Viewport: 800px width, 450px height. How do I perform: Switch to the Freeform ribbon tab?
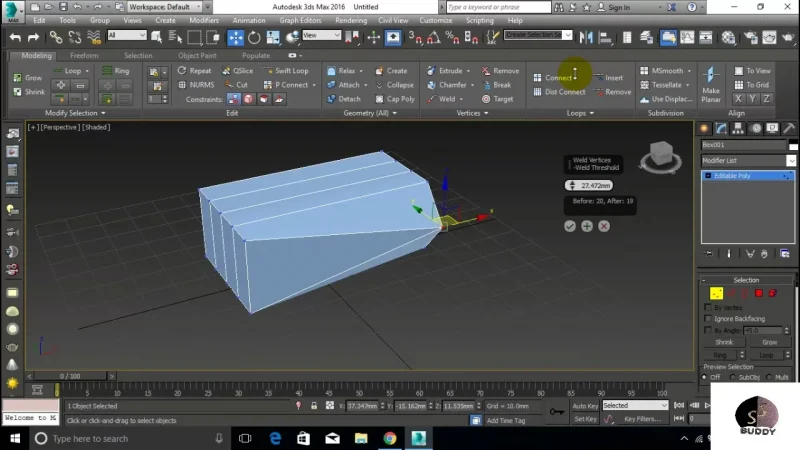[x=84, y=56]
